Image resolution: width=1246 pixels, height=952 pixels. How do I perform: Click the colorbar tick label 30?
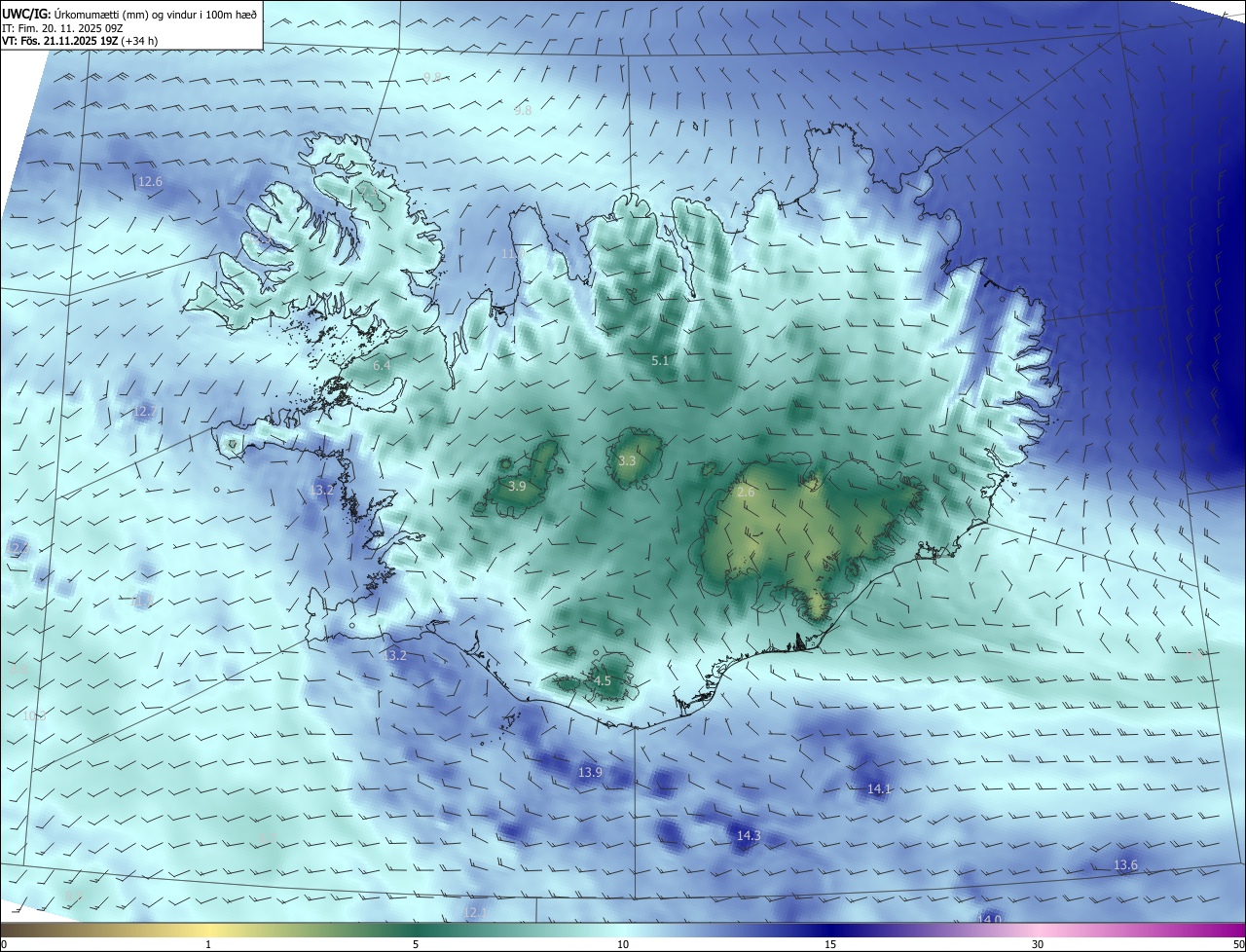coord(1038,944)
